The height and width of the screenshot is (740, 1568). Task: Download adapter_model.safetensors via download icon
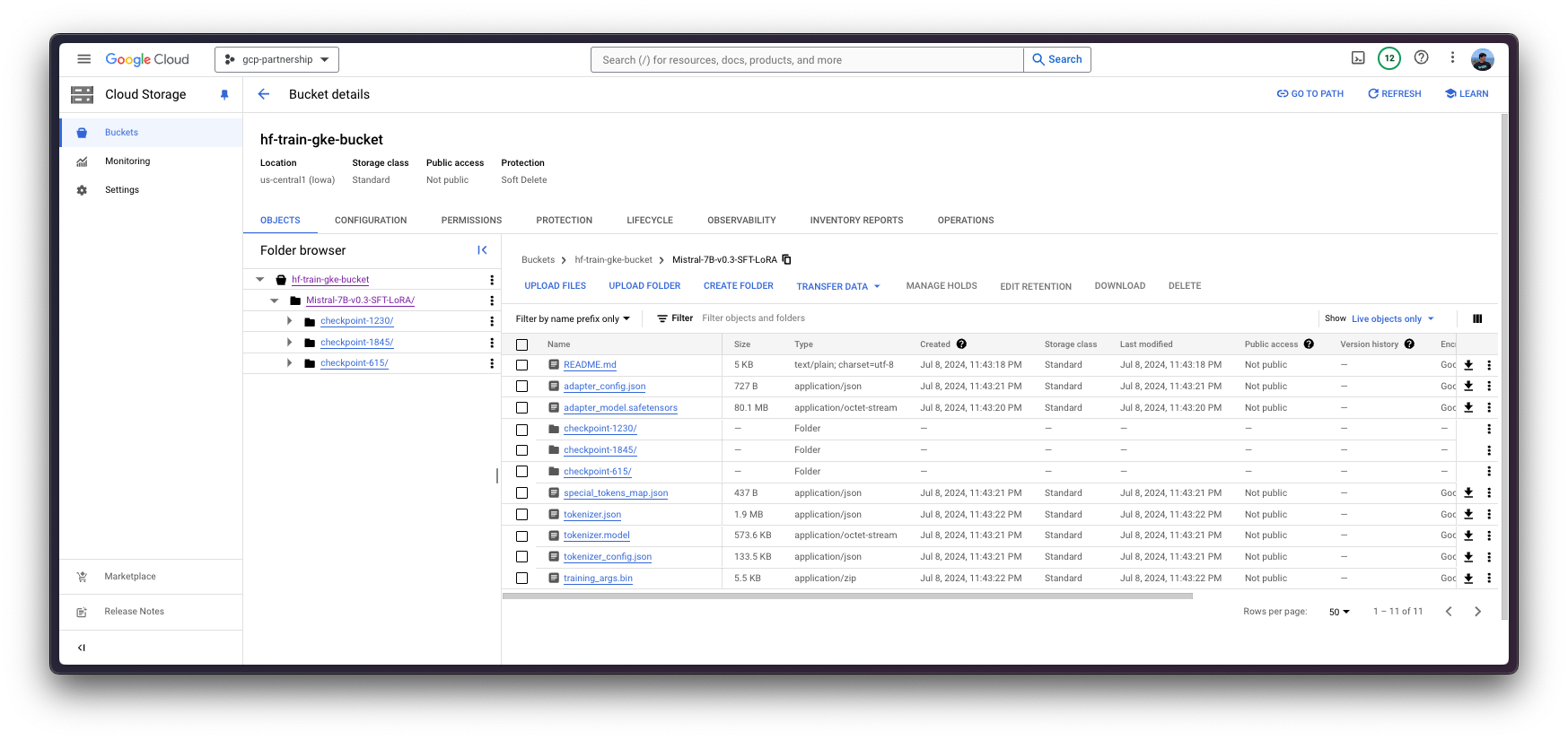1468,407
